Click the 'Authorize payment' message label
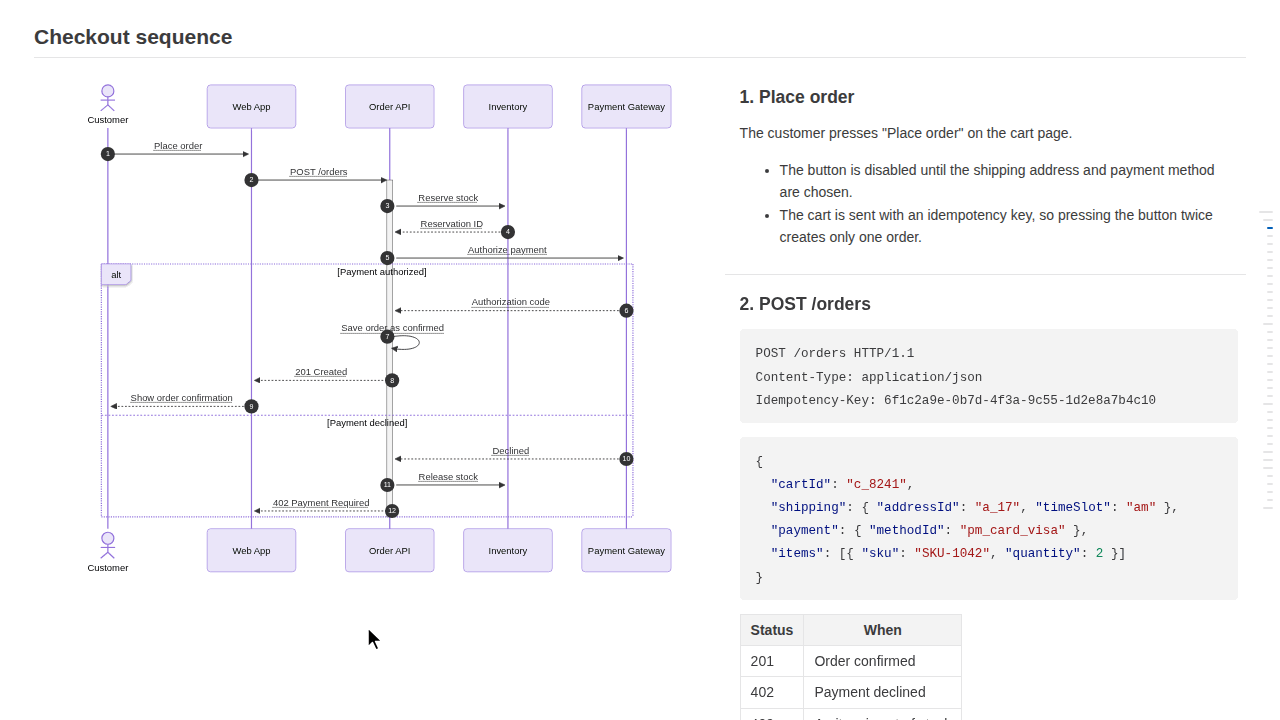 click(x=507, y=250)
